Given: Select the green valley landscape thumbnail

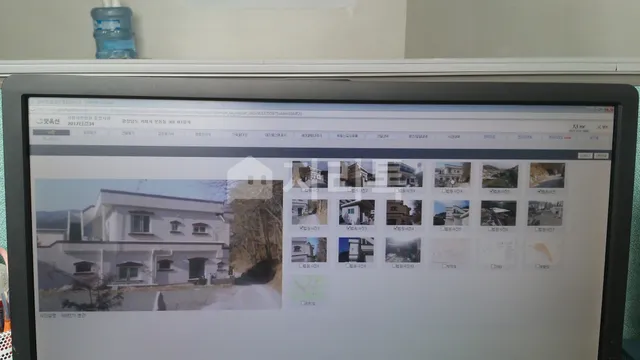Looking at the screenshot, I should coord(500,176).
